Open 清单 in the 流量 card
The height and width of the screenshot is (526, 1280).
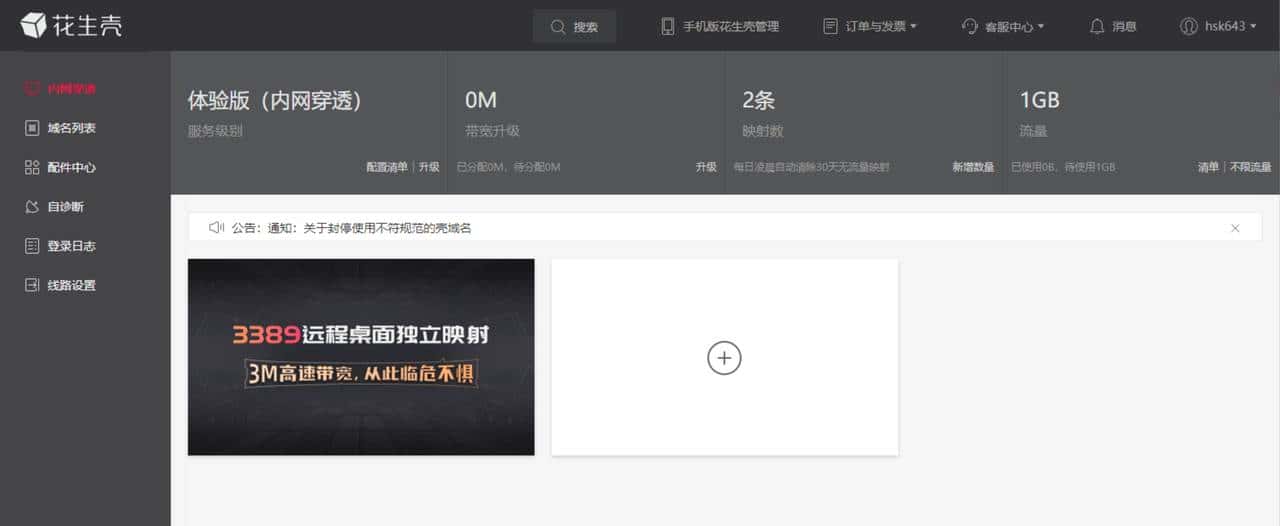tap(1208, 167)
